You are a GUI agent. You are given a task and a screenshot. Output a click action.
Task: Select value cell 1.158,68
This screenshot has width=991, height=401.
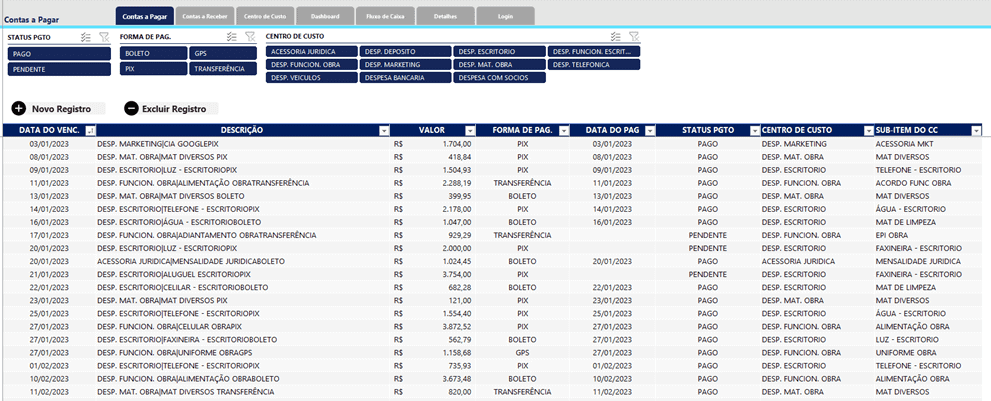pyautogui.click(x=433, y=352)
